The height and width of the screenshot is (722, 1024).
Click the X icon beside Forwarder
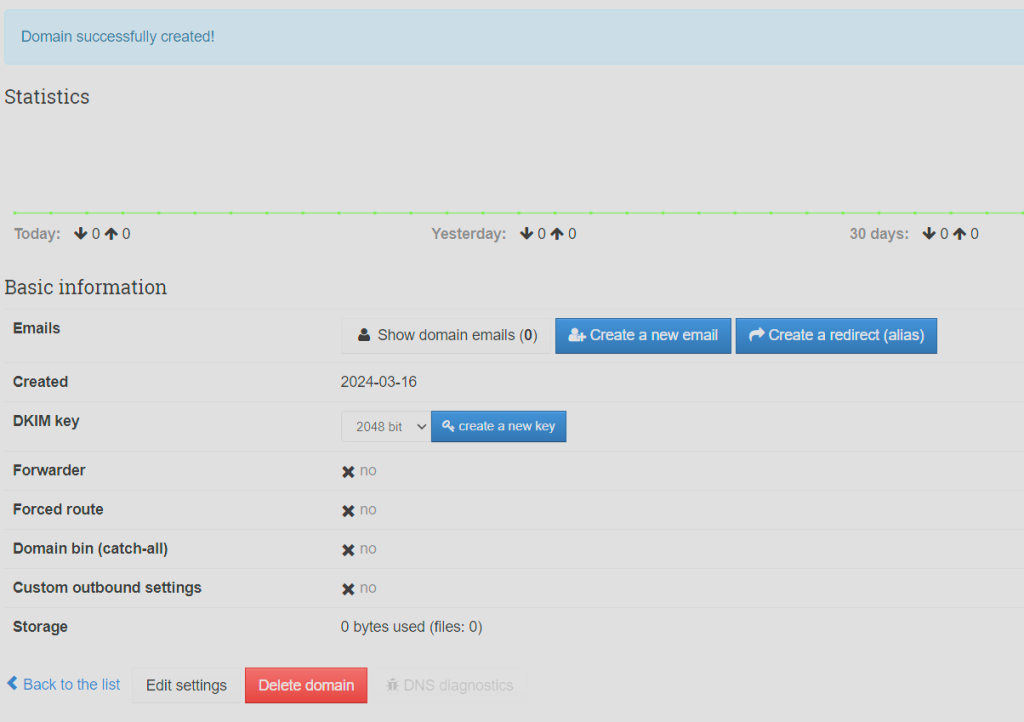pyautogui.click(x=348, y=471)
